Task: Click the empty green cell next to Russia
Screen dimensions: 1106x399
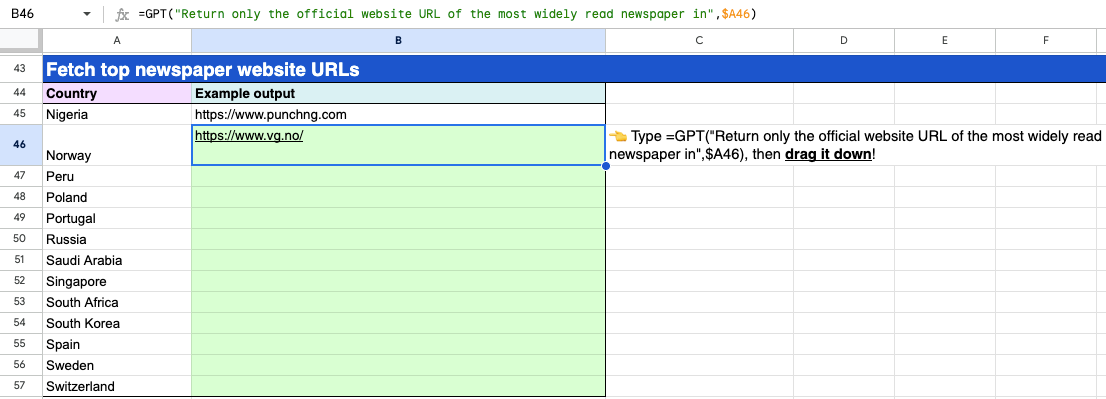Action: click(x=399, y=239)
